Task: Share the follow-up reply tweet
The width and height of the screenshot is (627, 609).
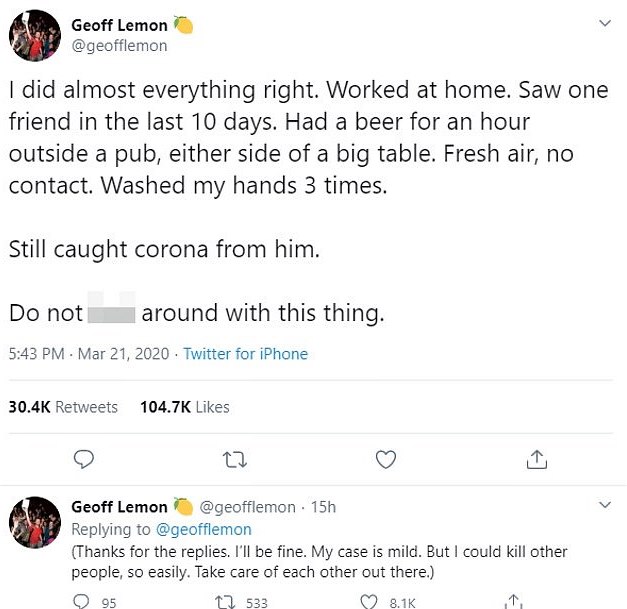Action: [514, 602]
